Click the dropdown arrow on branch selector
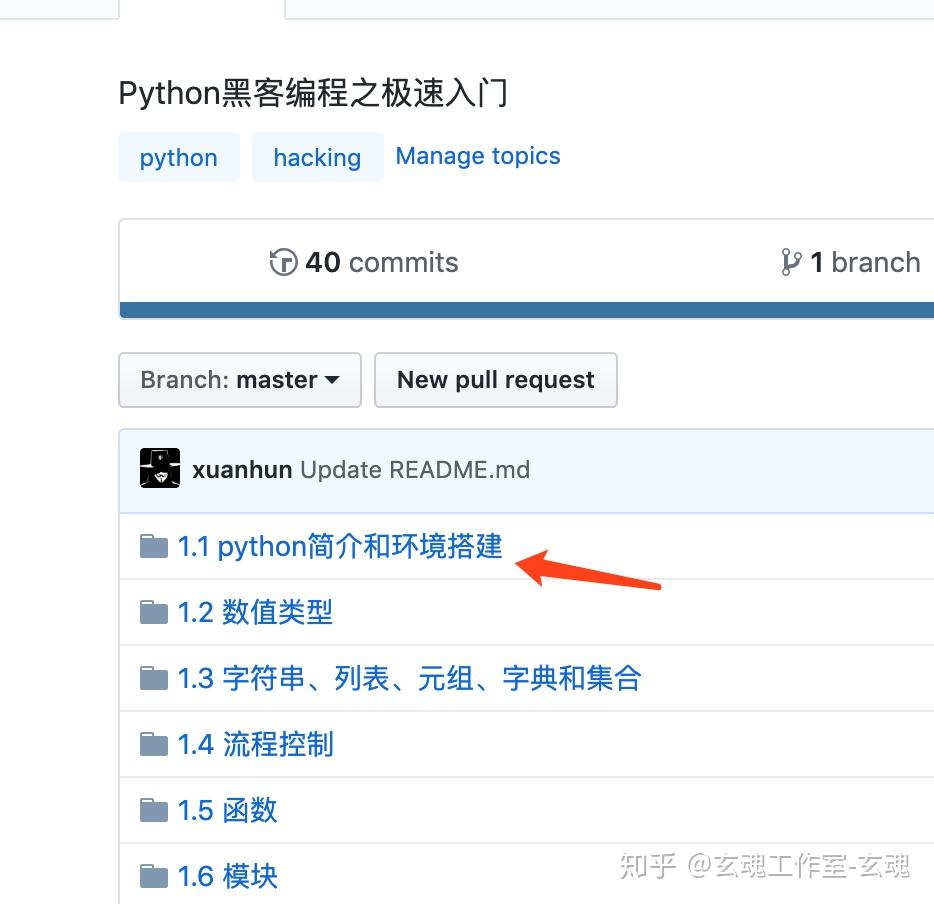 tap(331, 381)
